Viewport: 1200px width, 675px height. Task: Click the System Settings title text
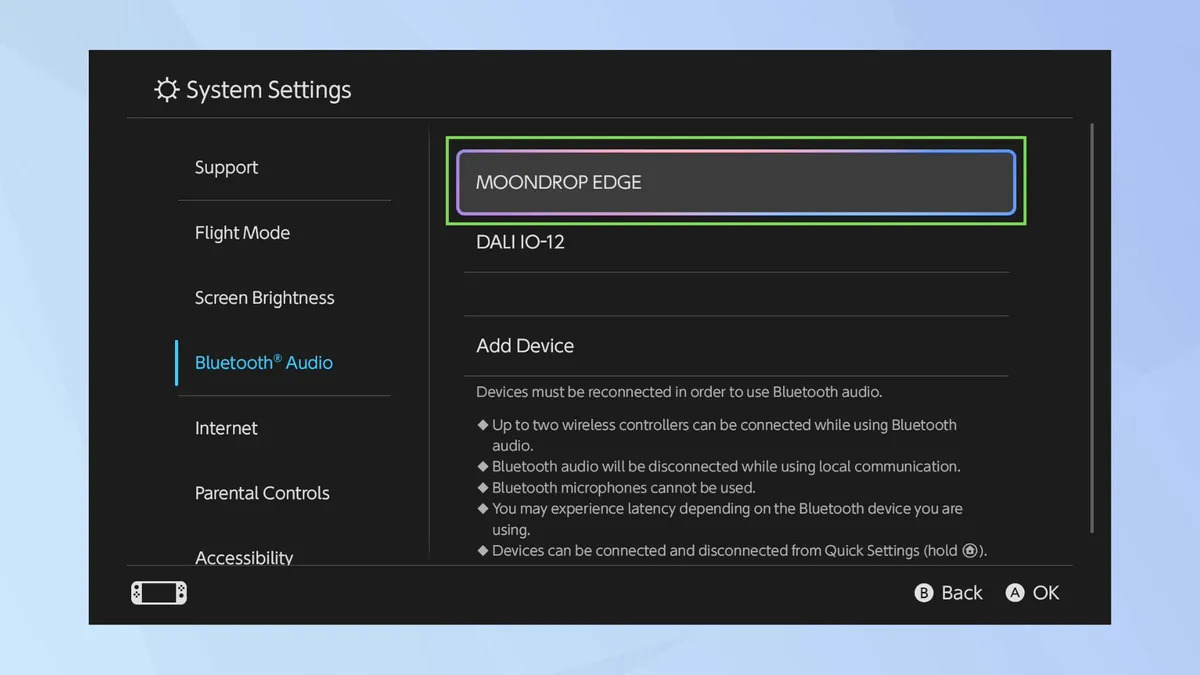[268, 90]
